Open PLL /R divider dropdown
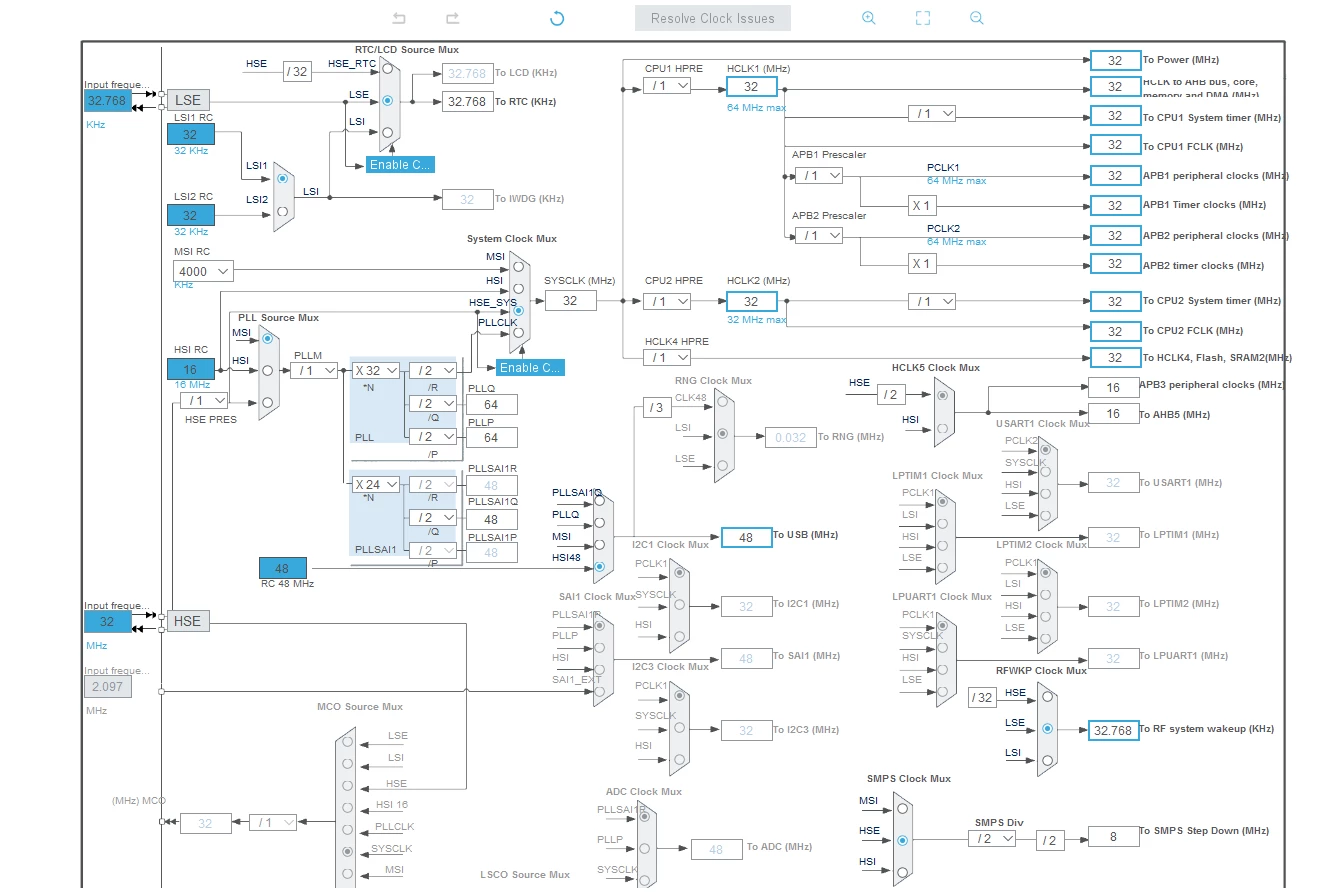 click(433, 370)
